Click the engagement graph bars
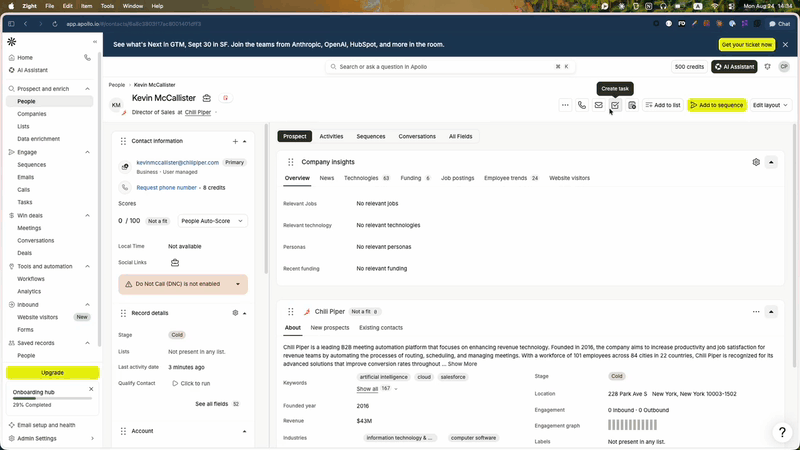Screen dimensions: 800x450 point(632,425)
